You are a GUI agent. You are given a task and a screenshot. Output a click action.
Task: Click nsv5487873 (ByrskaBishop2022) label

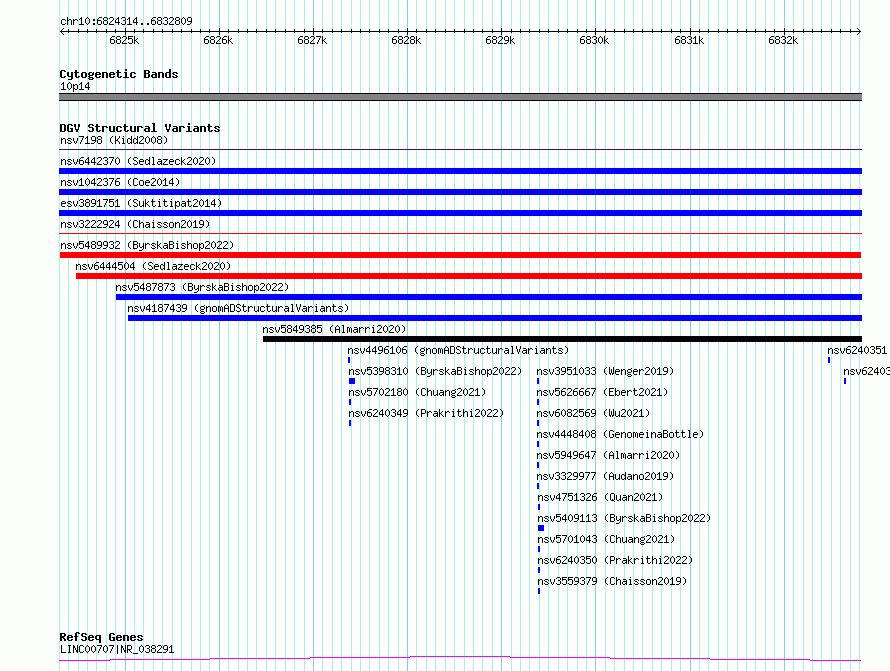tap(202, 287)
